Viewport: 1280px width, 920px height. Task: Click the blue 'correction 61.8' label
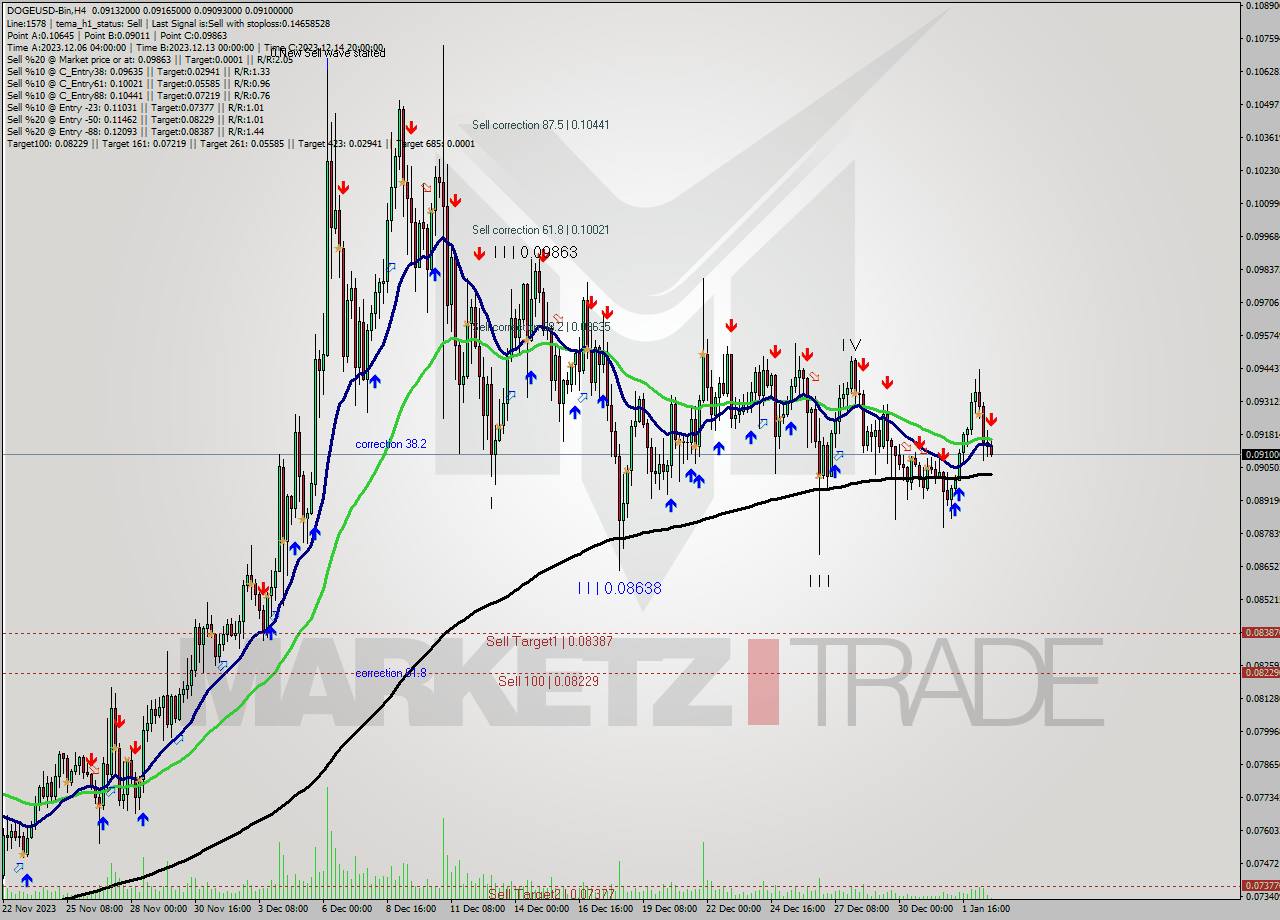click(x=391, y=673)
